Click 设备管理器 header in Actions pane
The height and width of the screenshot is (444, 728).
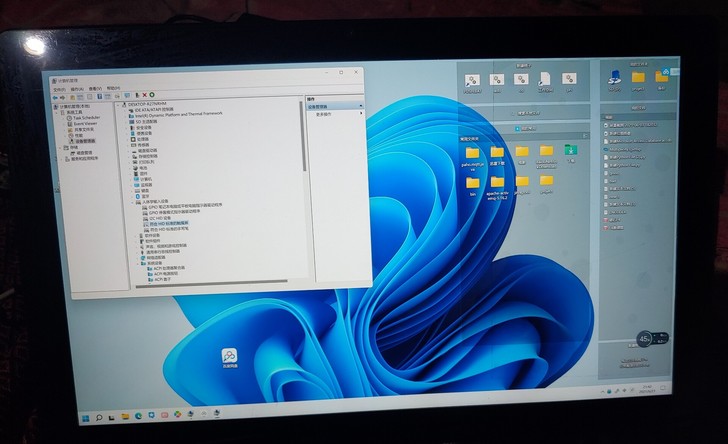click(334, 106)
